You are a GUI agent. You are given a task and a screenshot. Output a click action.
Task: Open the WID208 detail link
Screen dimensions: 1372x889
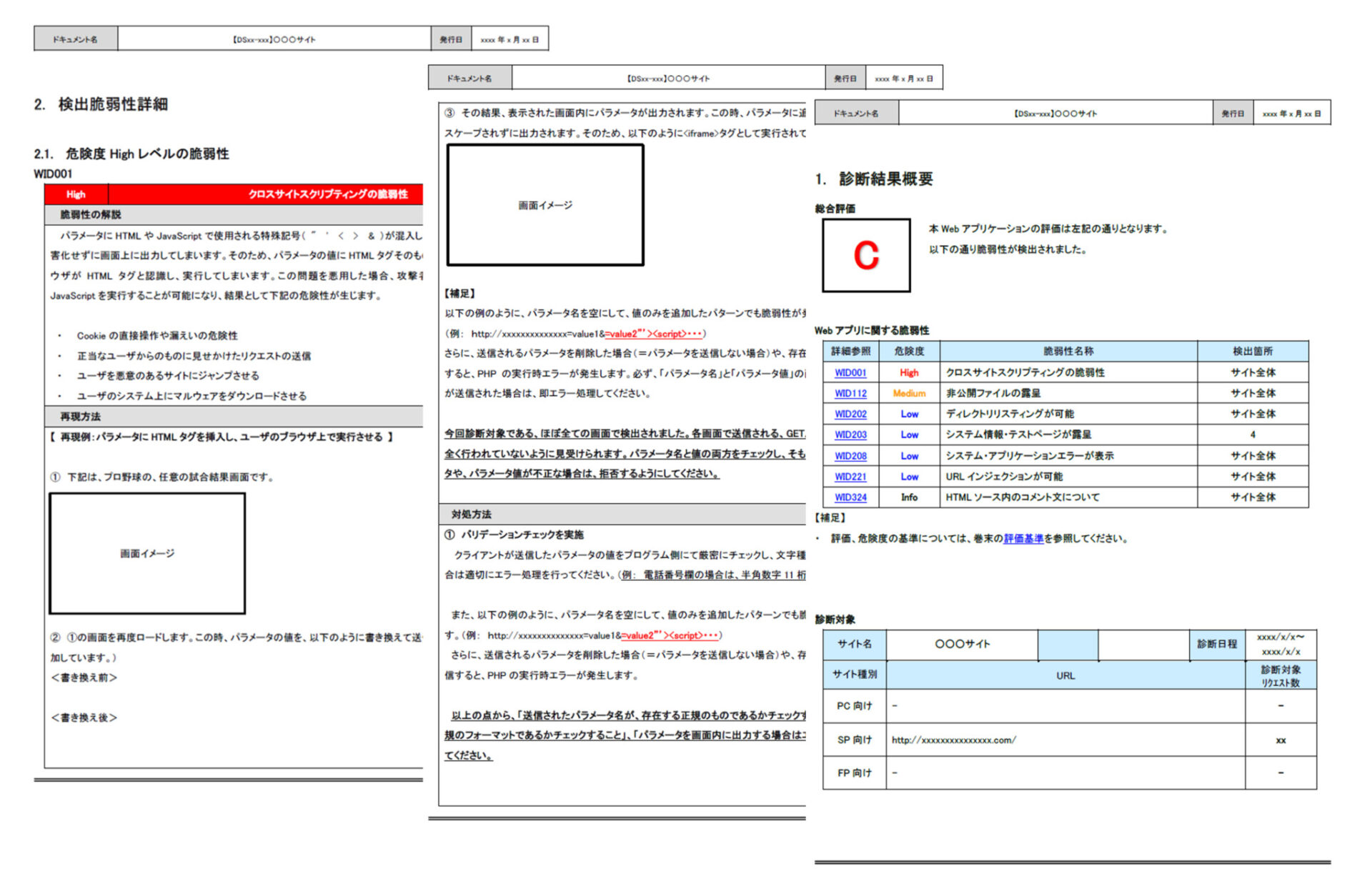click(850, 456)
